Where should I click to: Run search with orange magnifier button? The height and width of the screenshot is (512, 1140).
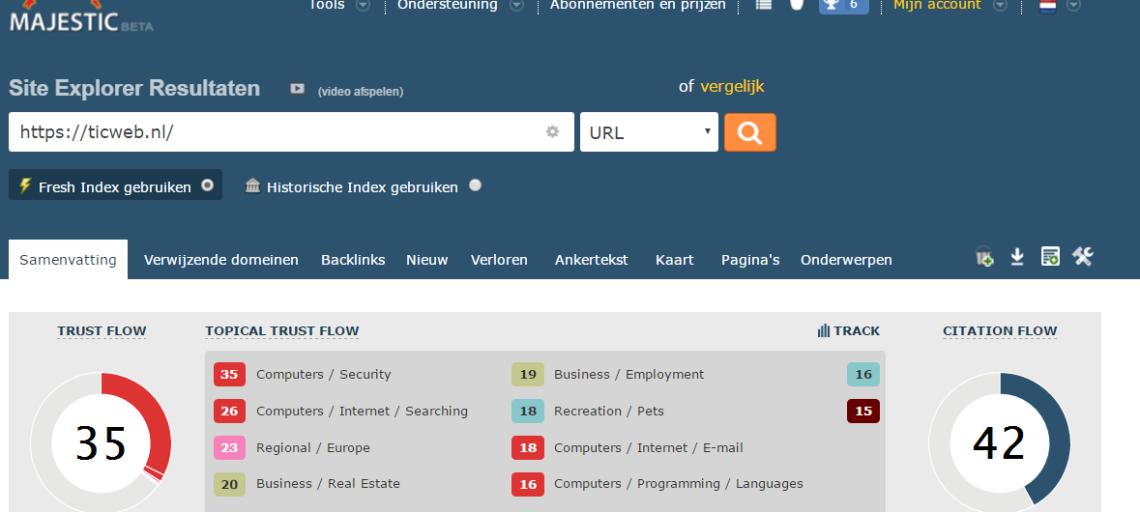pyautogui.click(x=750, y=132)
